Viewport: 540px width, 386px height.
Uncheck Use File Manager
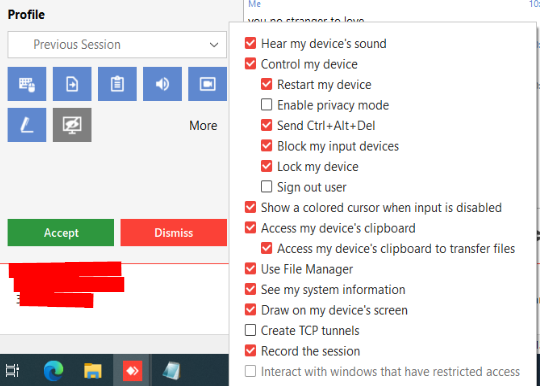click(x=250, y=269)
